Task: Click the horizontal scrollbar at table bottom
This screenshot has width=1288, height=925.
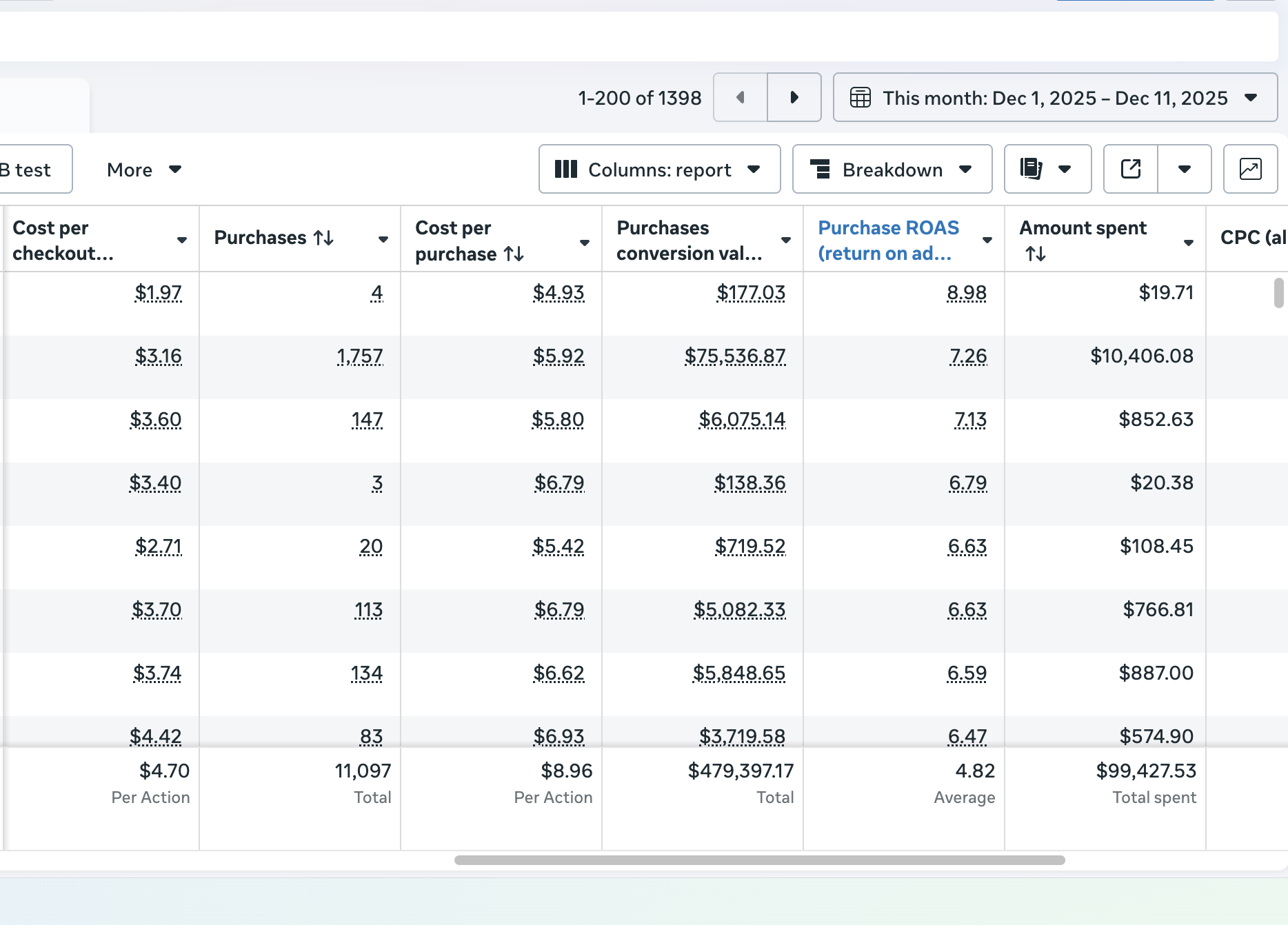Action: (759, 860)
